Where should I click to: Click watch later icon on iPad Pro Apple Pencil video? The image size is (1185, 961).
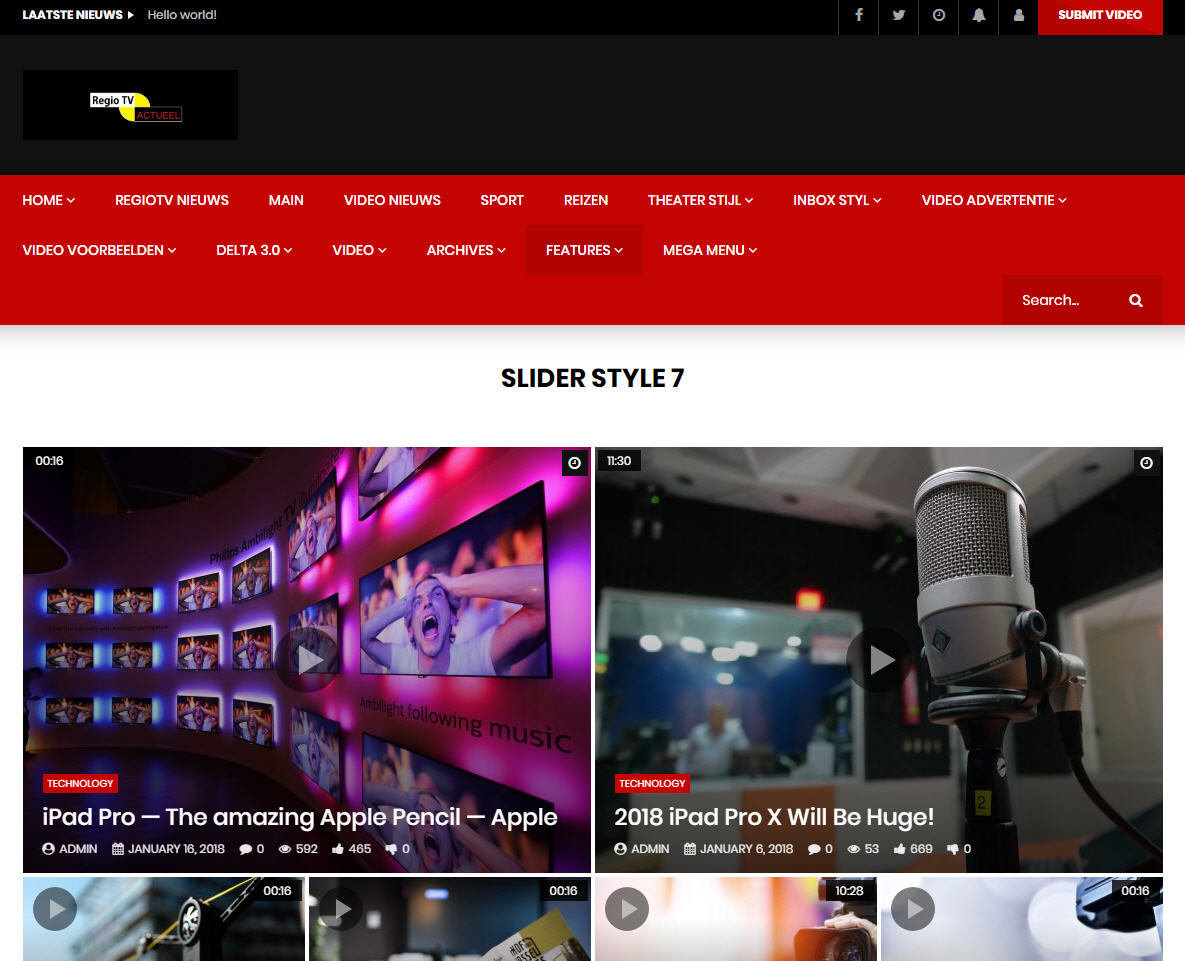point(574,463)
